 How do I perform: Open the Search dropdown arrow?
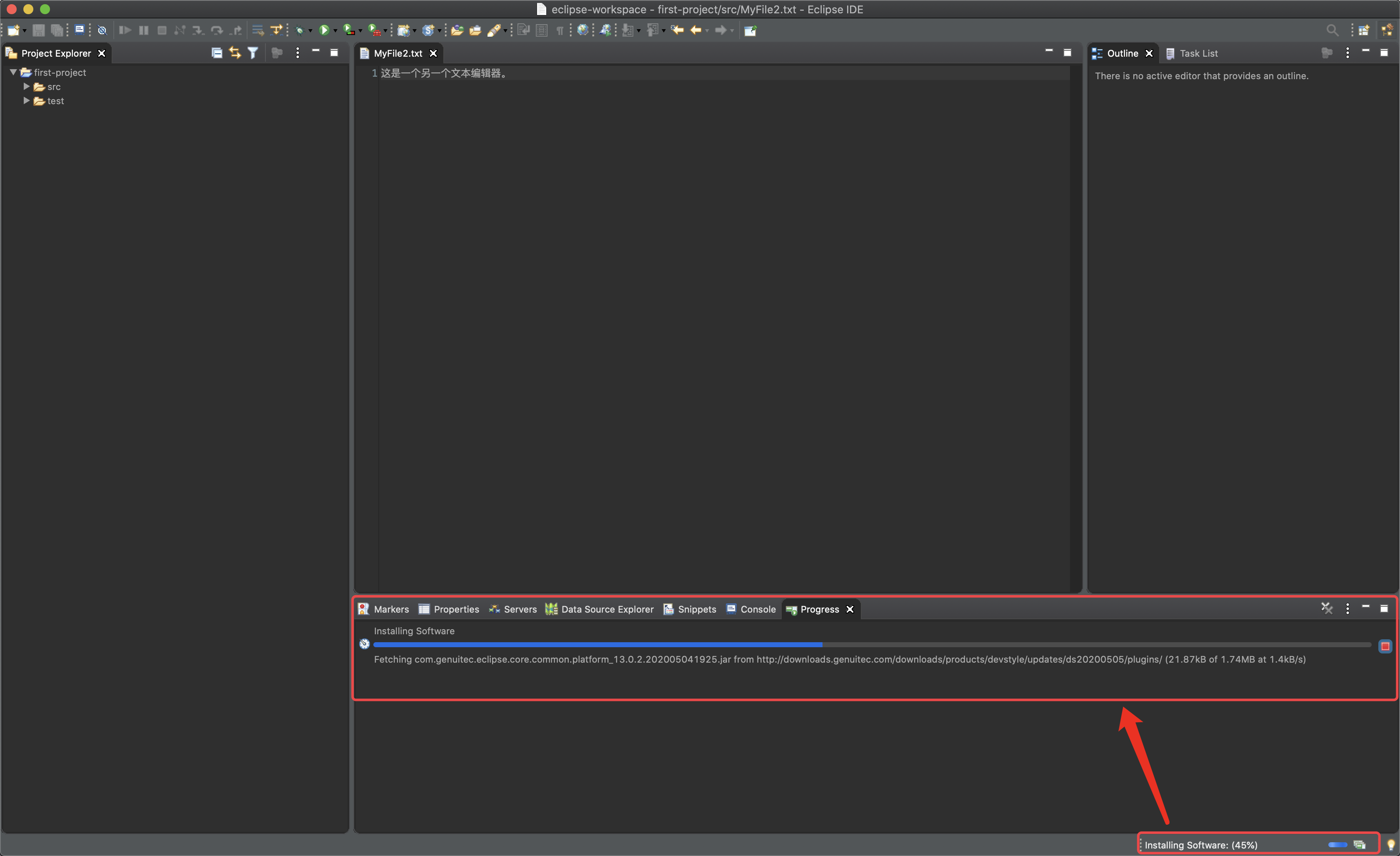pos(505,31)
